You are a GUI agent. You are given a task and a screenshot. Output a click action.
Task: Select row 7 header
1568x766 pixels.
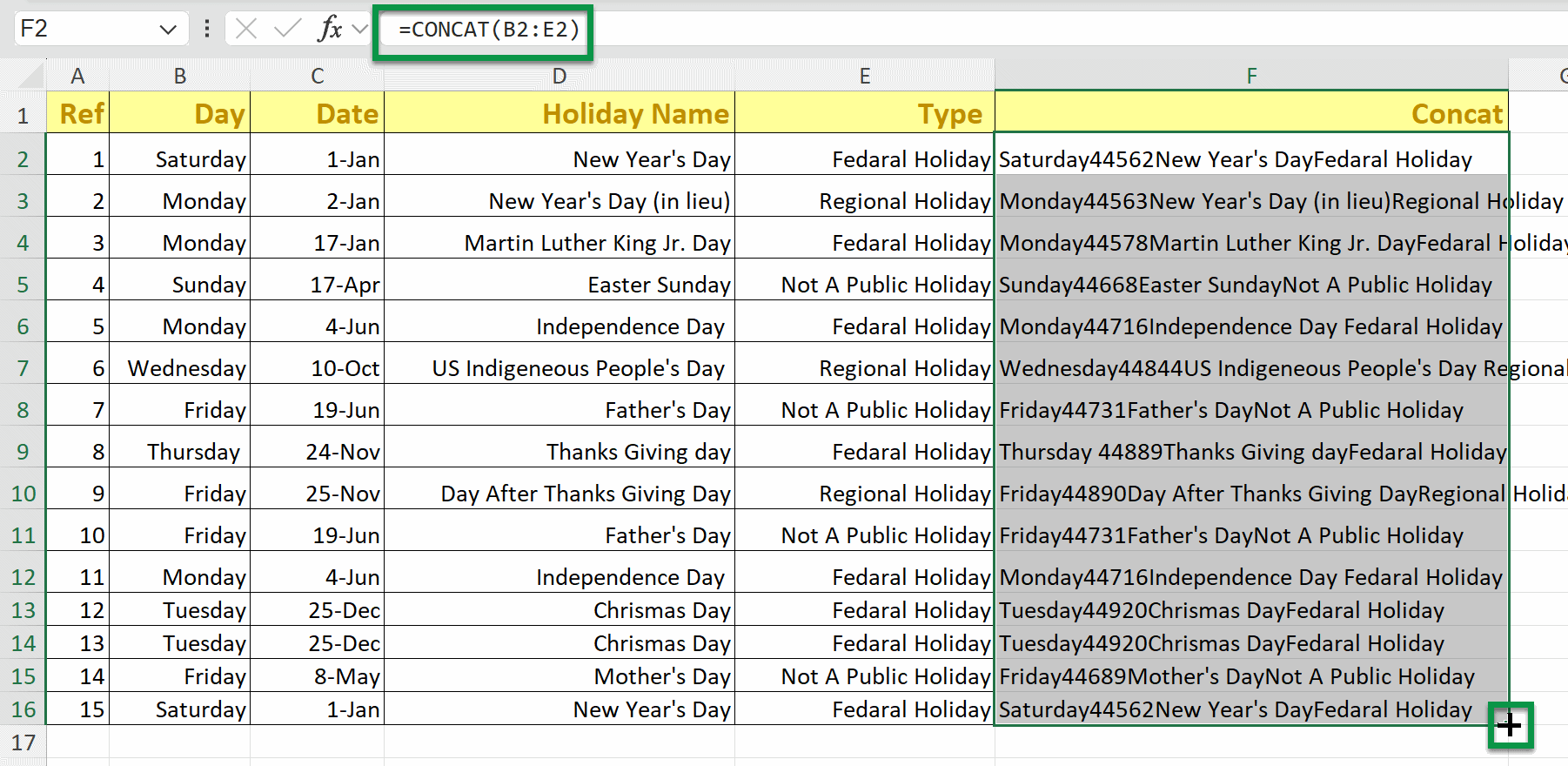tap(23, 368)
